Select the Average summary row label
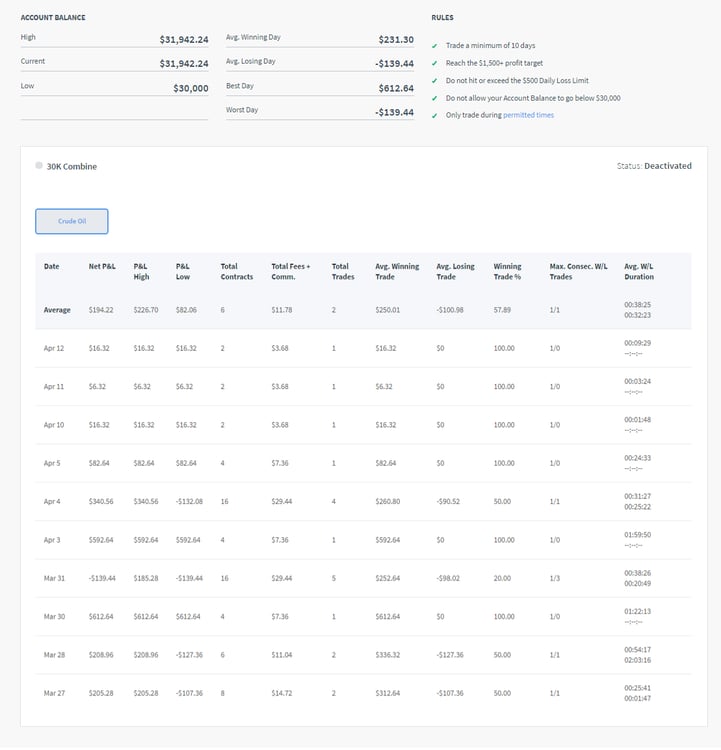Image resolution: width=721 pixels, height=750 pixels. click(57, 310)
